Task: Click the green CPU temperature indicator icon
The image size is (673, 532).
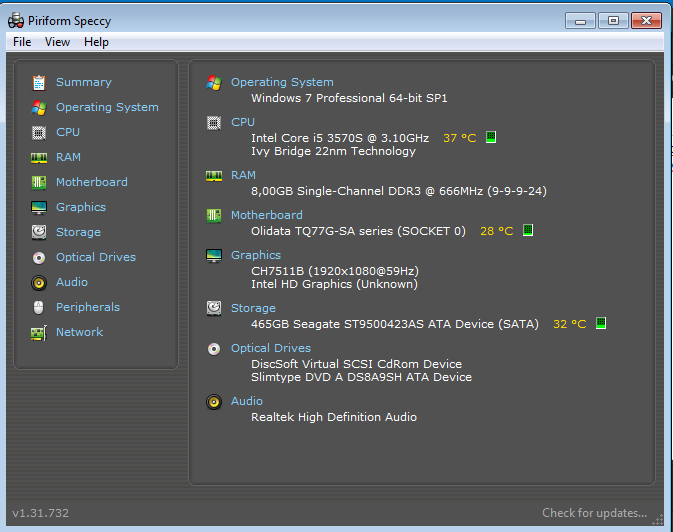Action: click(491, 137)
